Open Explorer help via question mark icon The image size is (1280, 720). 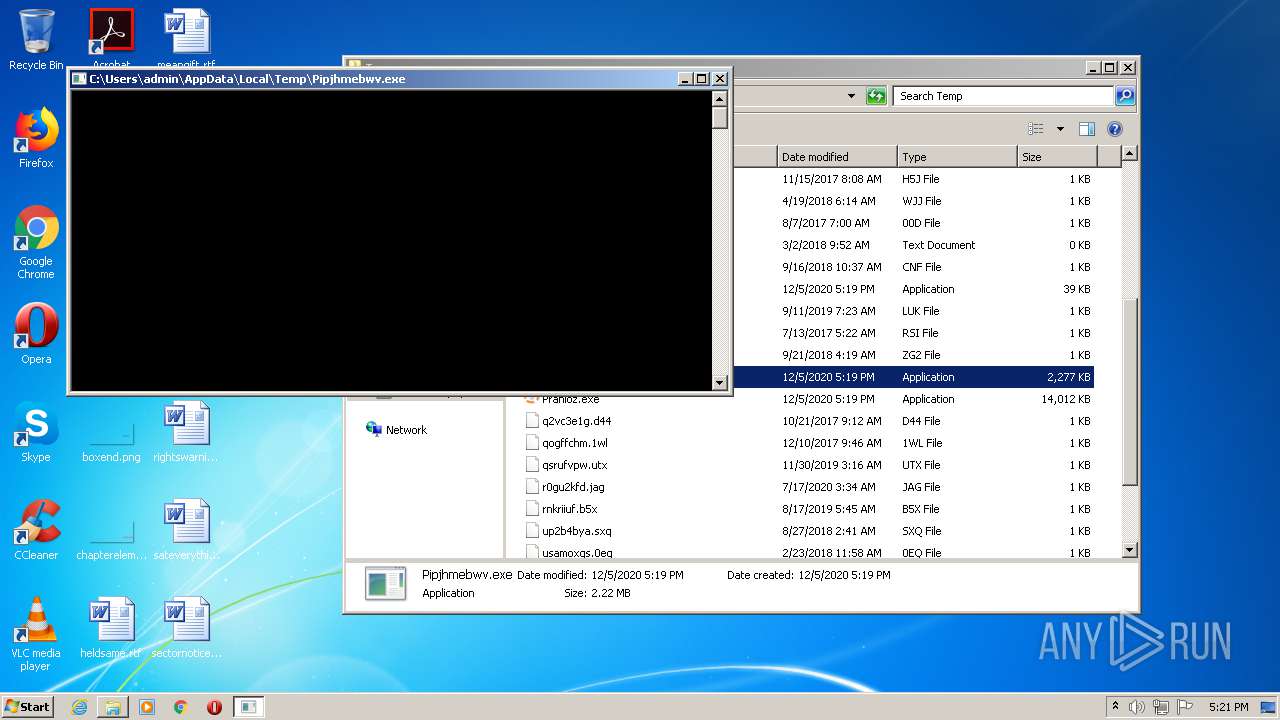pyautogui.click(x=1115, y=129)
